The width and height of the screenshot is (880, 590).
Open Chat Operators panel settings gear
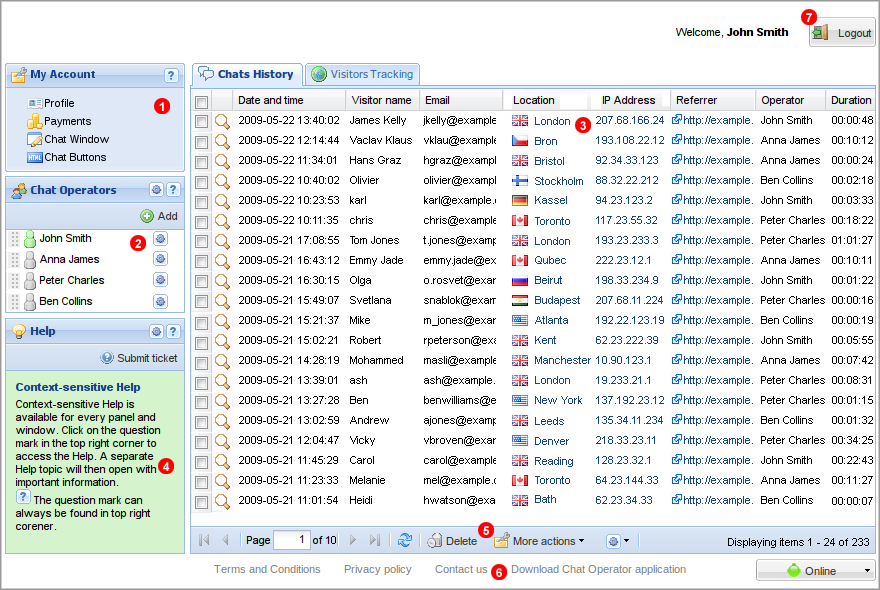157,190
